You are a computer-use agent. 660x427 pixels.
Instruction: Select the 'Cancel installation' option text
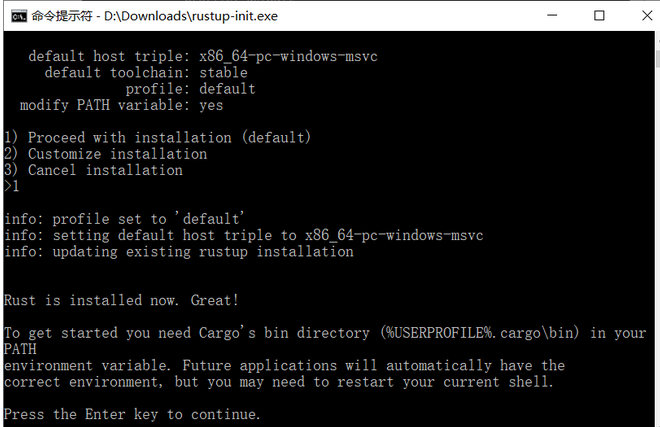[x=105, y=170]
